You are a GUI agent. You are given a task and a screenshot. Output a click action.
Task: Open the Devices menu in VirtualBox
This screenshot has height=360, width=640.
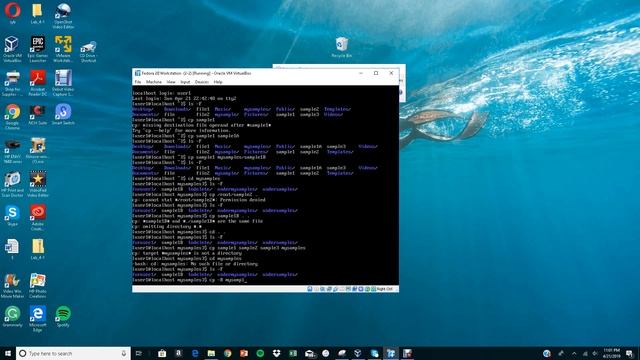point(202,82)
